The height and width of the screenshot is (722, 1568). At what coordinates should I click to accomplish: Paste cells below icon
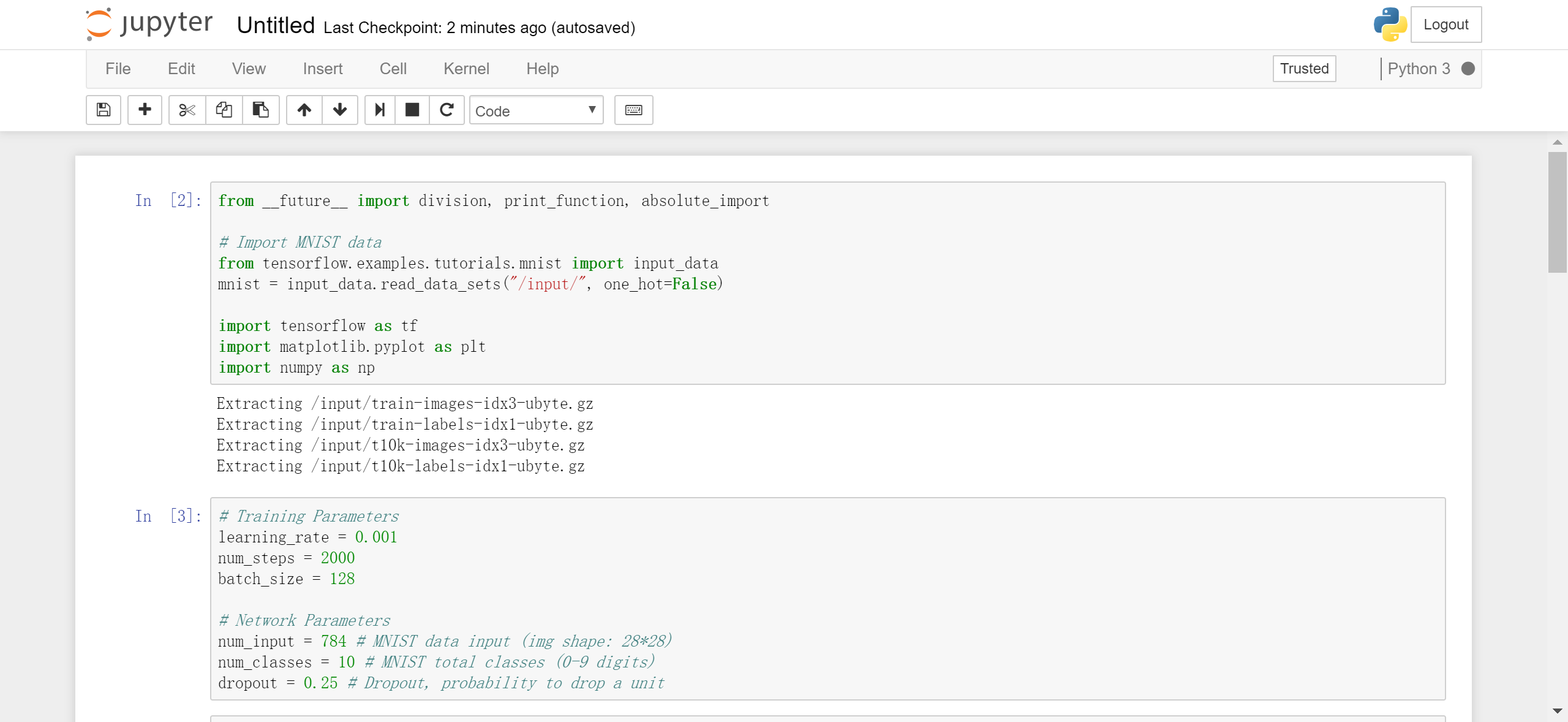(x=260, y=110)
